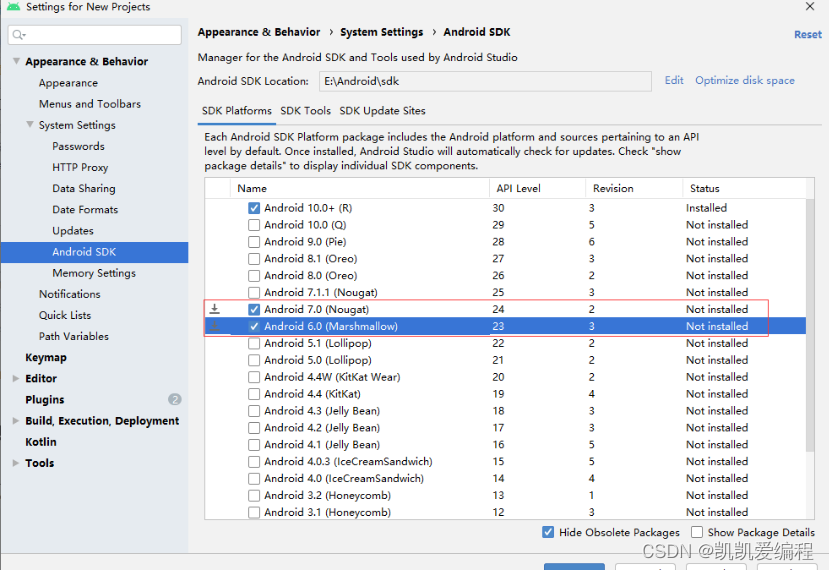Expand the Tools section arrow
Viewport: 829px width, 570px height.
point(16,463)
